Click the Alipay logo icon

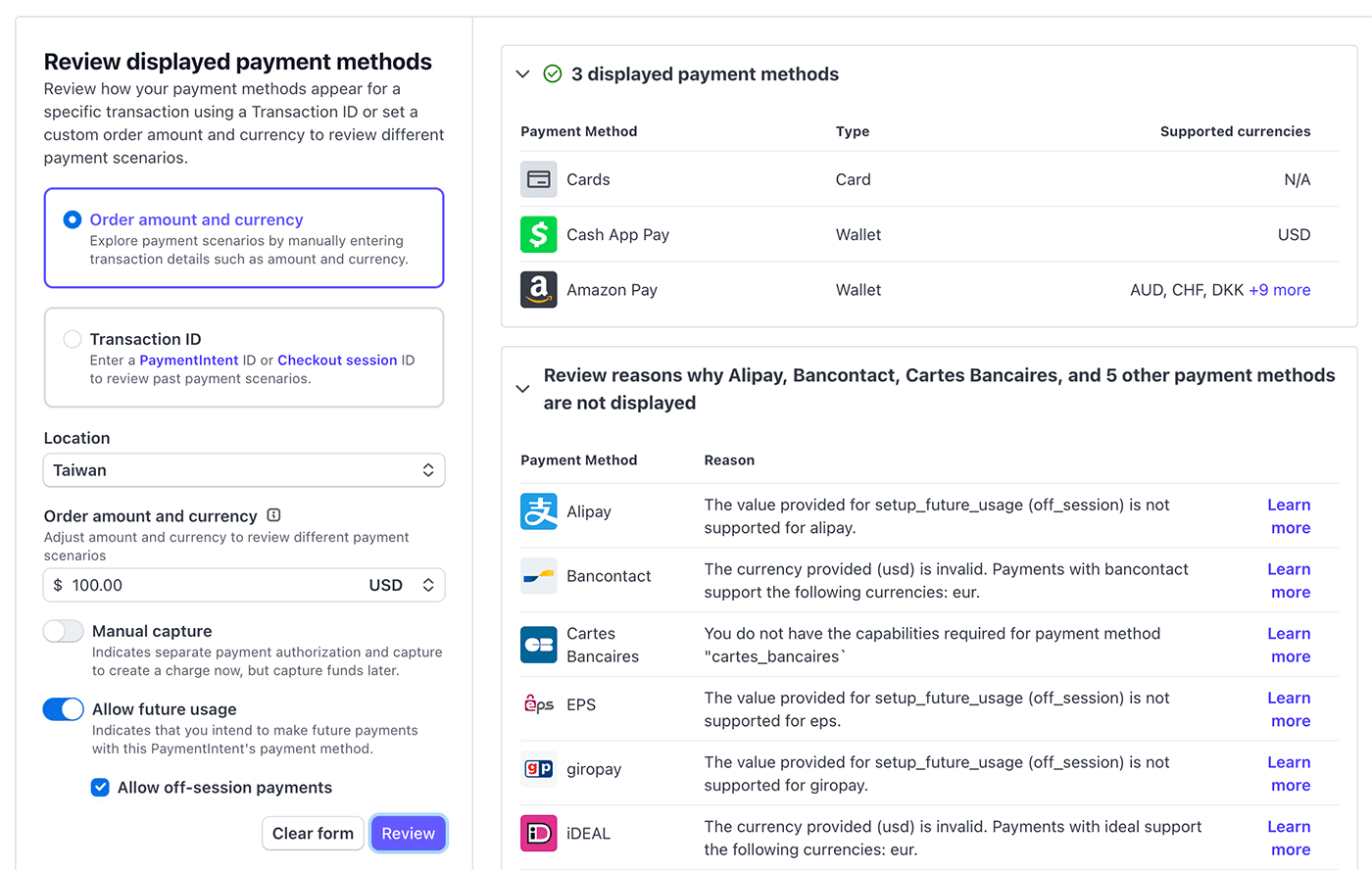coord(539,511)
